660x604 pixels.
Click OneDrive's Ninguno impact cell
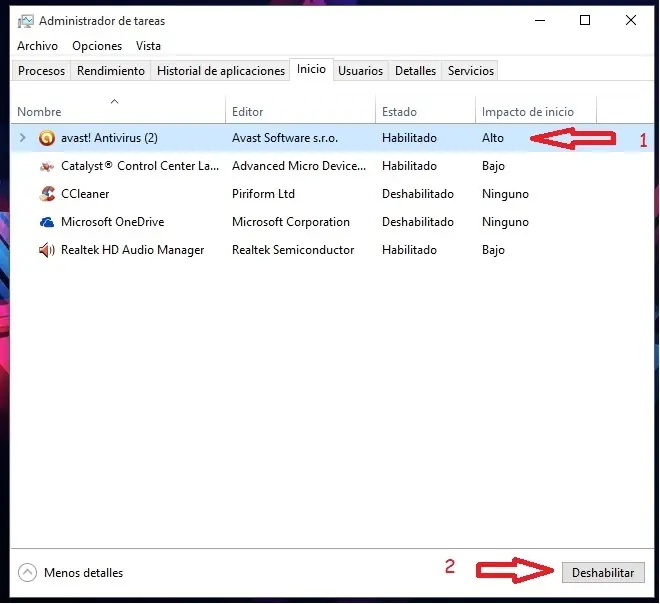[505, 222]
